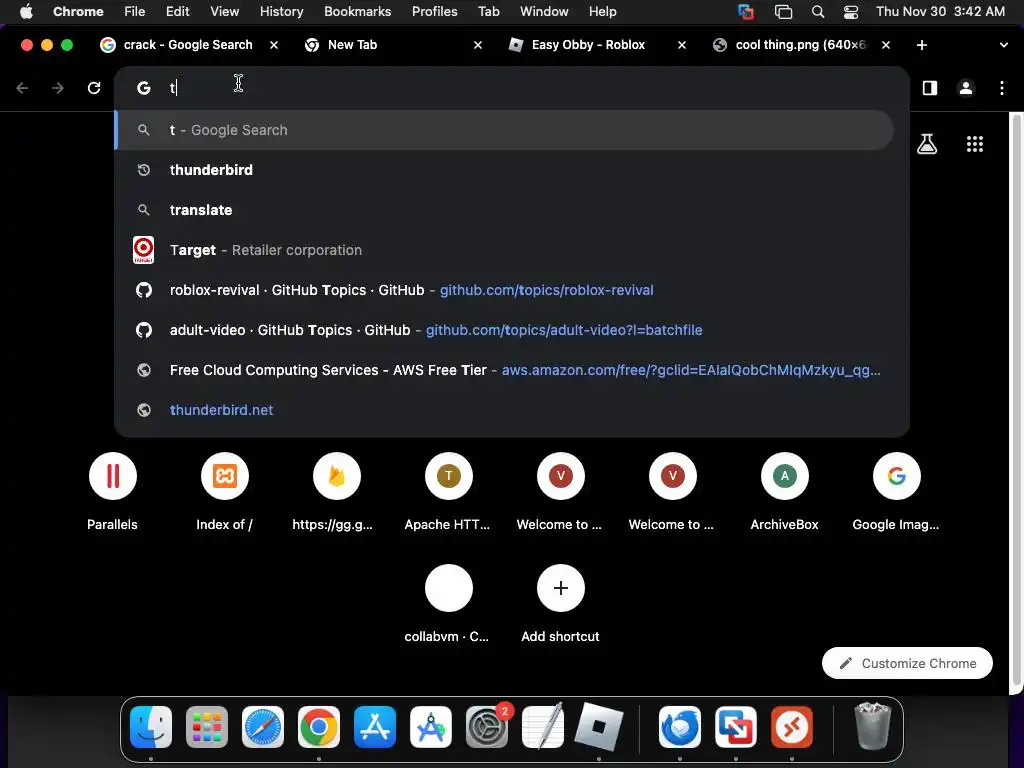This screenshot has height=768, width=1024.
Task: Open Spotlight search in the menu bar
Action: pos(818,11)
